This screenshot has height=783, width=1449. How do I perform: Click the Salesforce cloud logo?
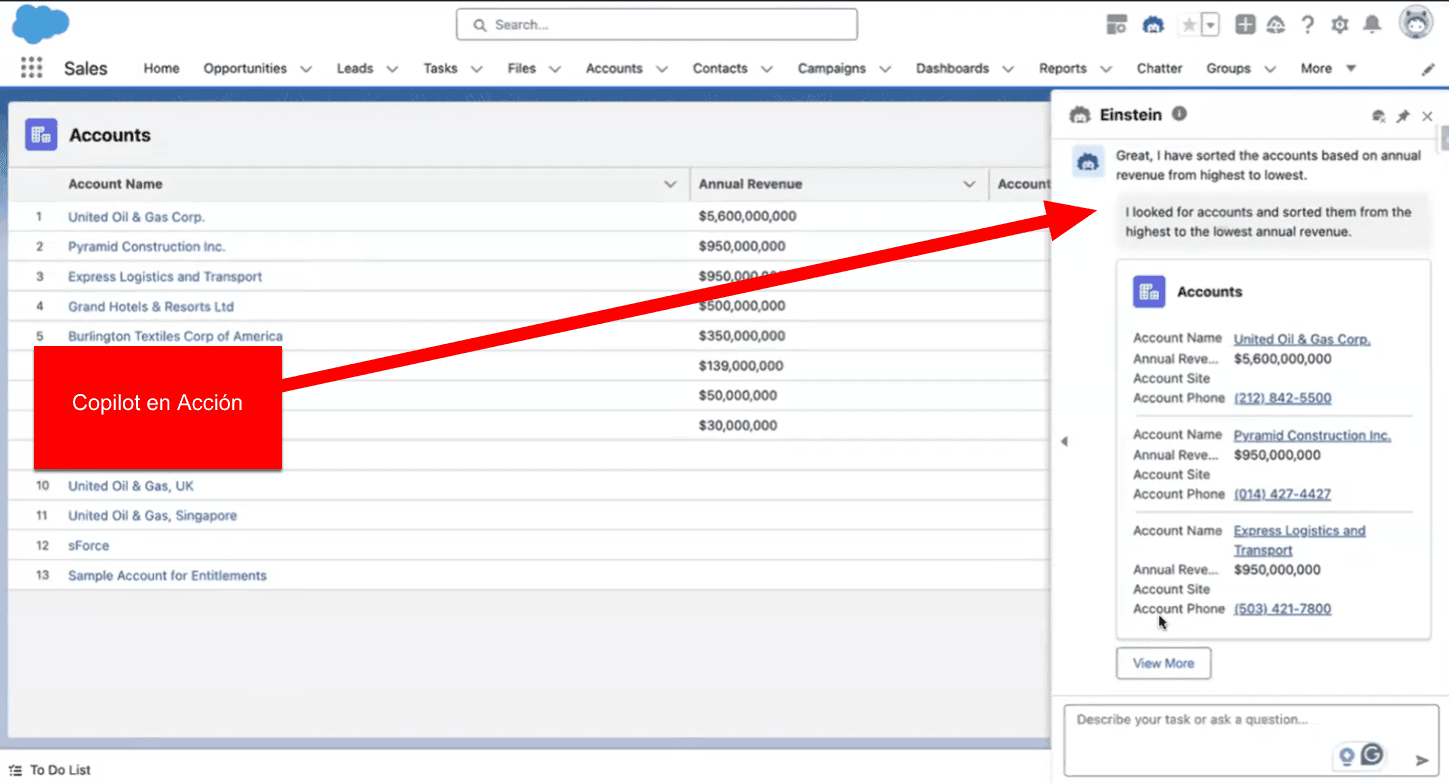[41, 25]
